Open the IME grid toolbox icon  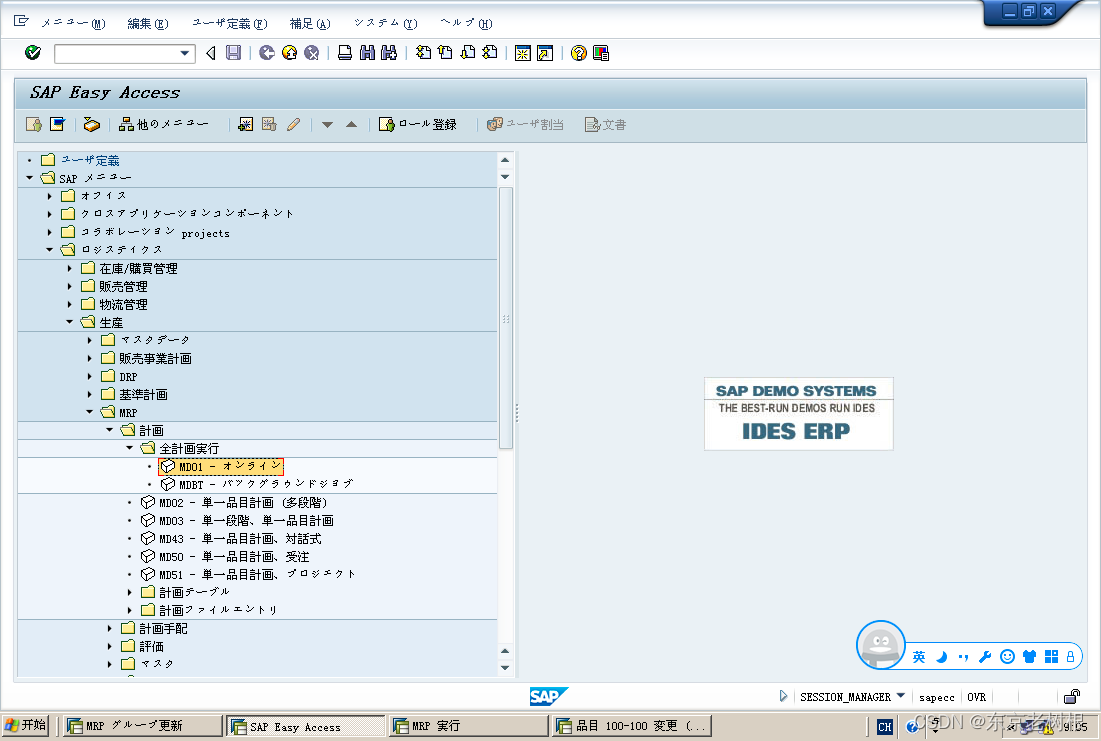1051,657
